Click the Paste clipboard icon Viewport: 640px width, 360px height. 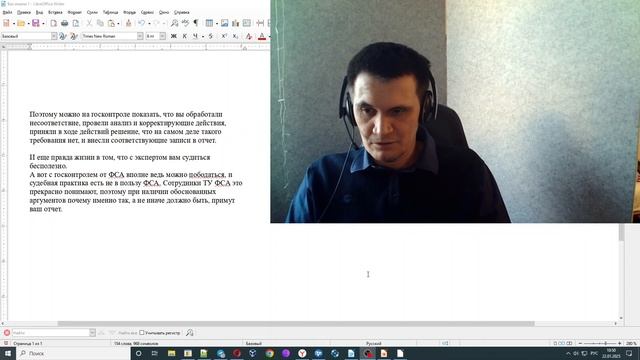tap(111, 23)
